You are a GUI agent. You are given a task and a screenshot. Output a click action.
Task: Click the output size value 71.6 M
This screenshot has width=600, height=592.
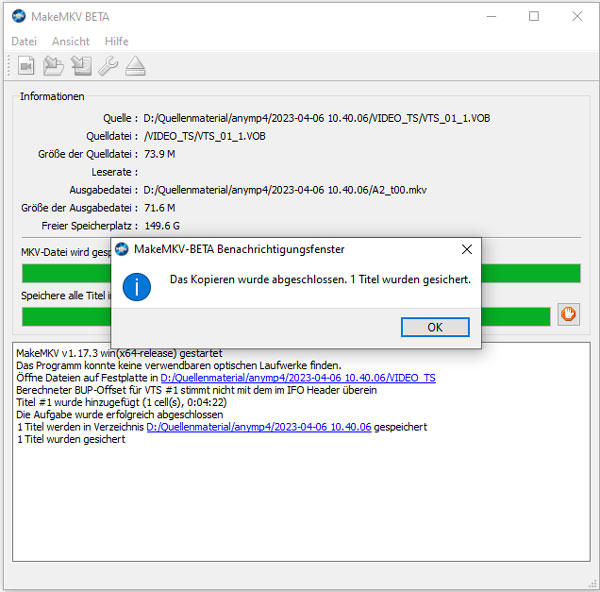[x=160, y=208]
